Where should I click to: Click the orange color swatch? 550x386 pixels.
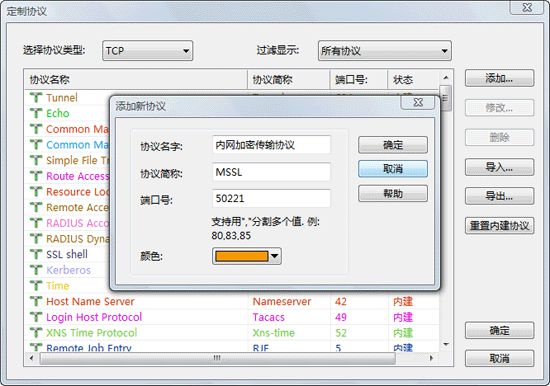[x=242, y=256]
